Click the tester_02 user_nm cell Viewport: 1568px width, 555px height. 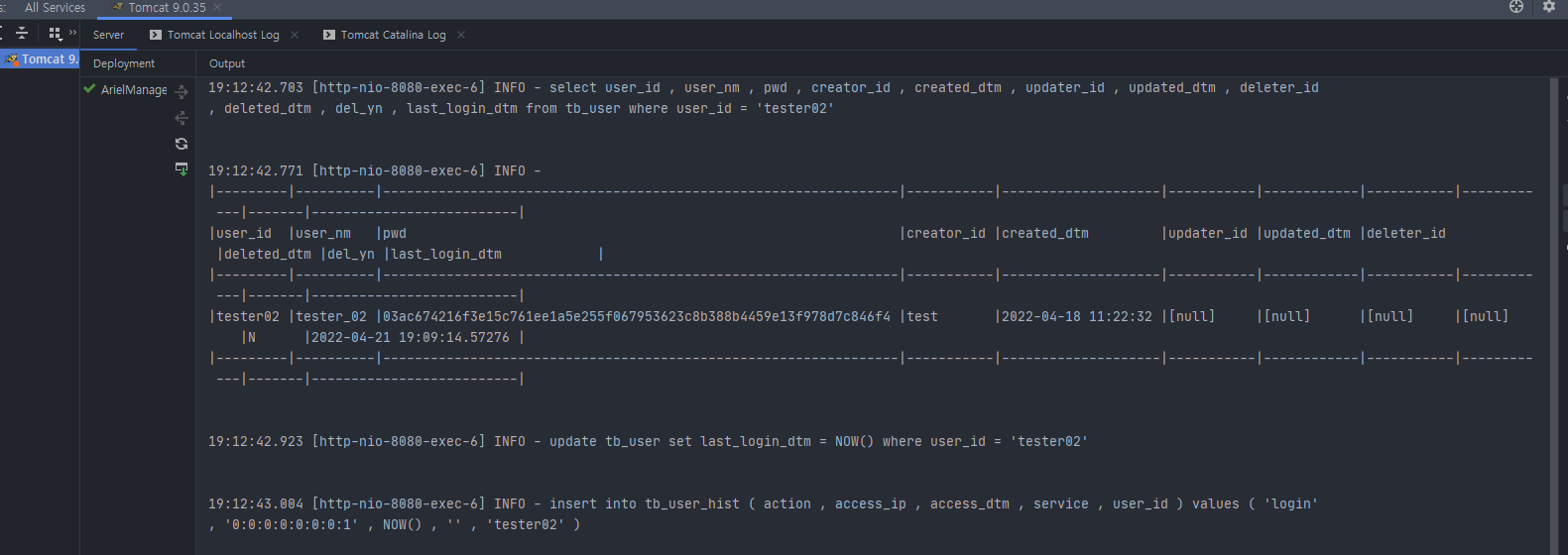click(331, 317)
